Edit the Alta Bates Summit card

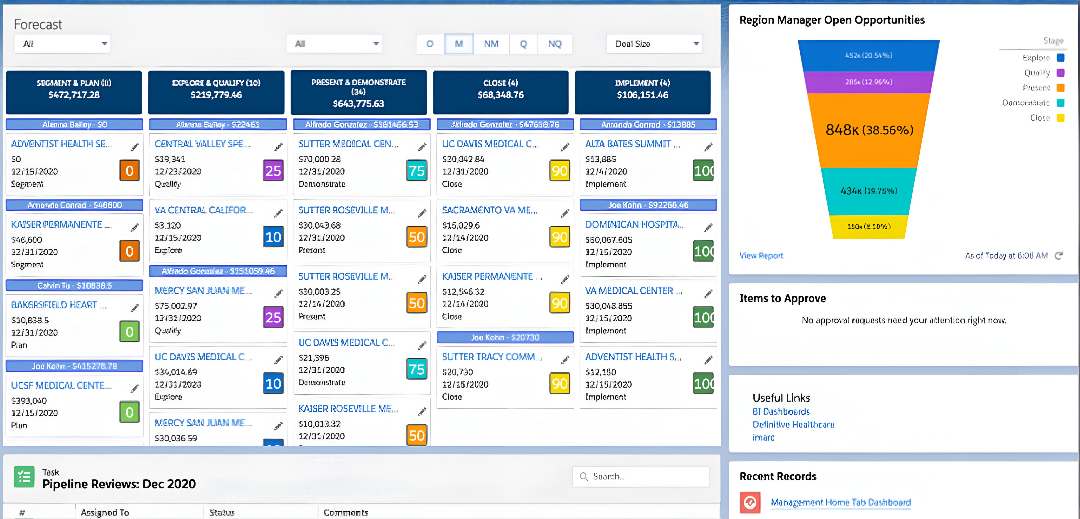coord(708,147)
